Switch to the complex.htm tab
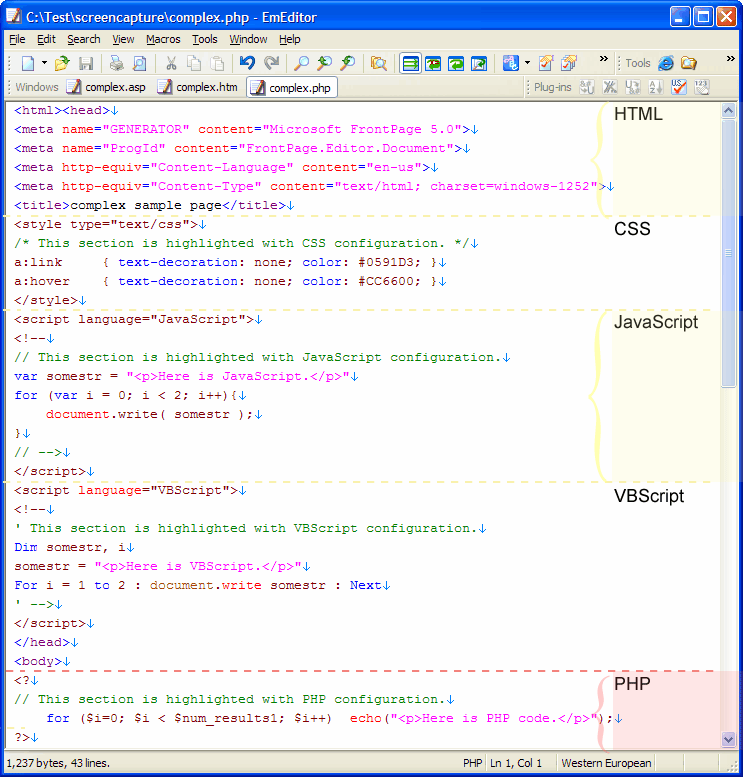The width and height of the screenshot is (743, 777). tap(197, 88)
